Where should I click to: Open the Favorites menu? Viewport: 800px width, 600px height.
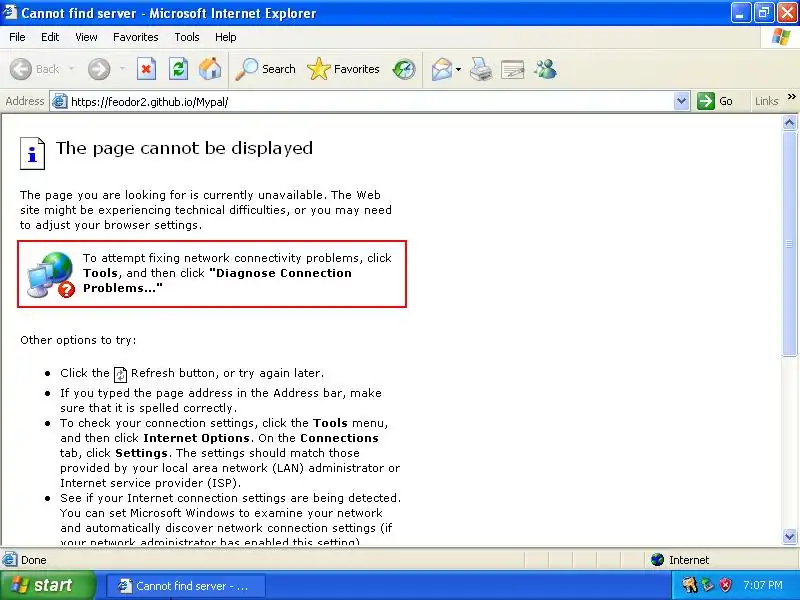click(136, 37)
